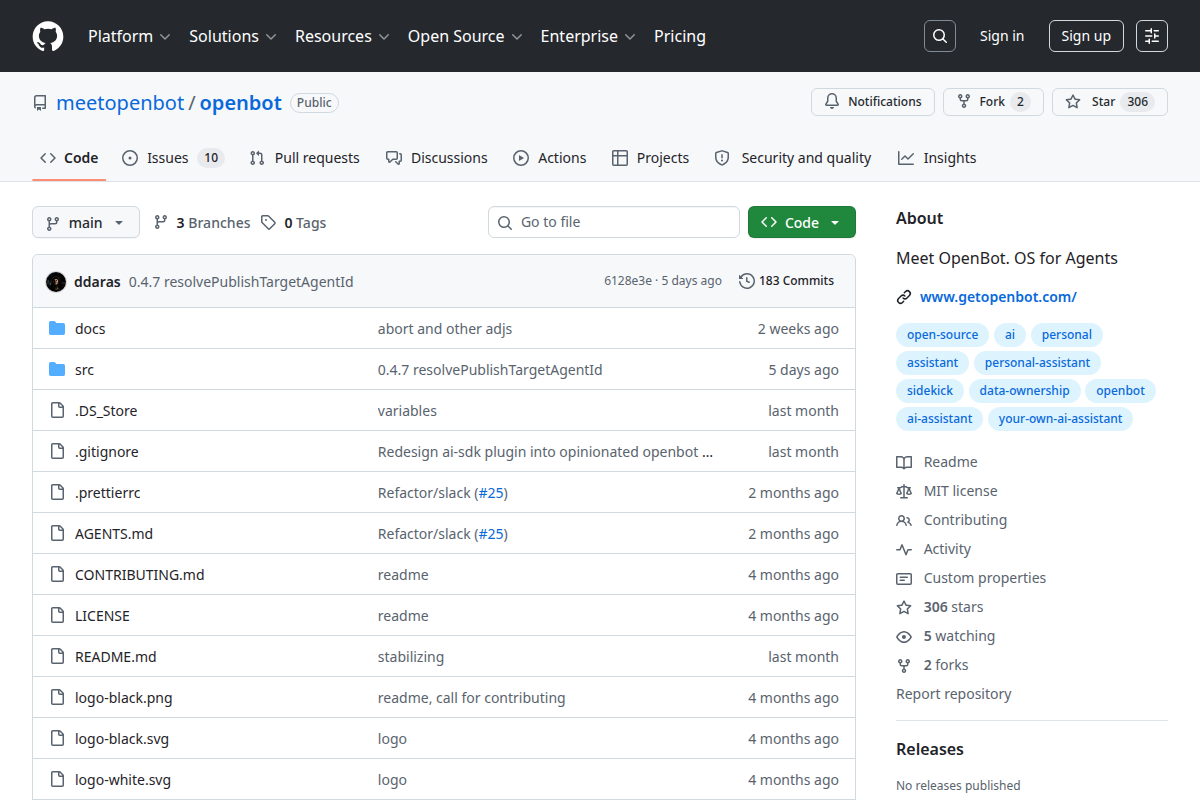
Task: Click Report repository link
Action: [x=954, y=694]
